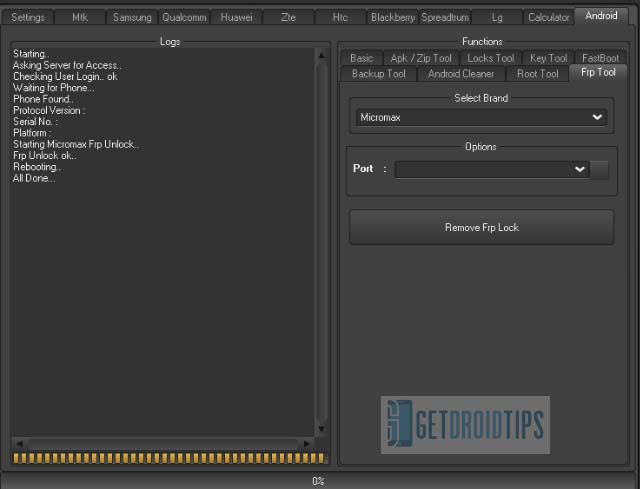Expand the Port dropdown list
640x489 pixels.
click(x=492, y=169)
